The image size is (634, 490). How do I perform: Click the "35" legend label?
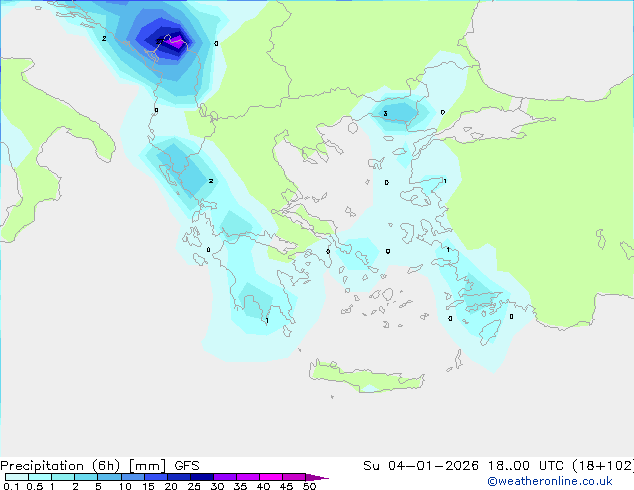click(240, 486)
